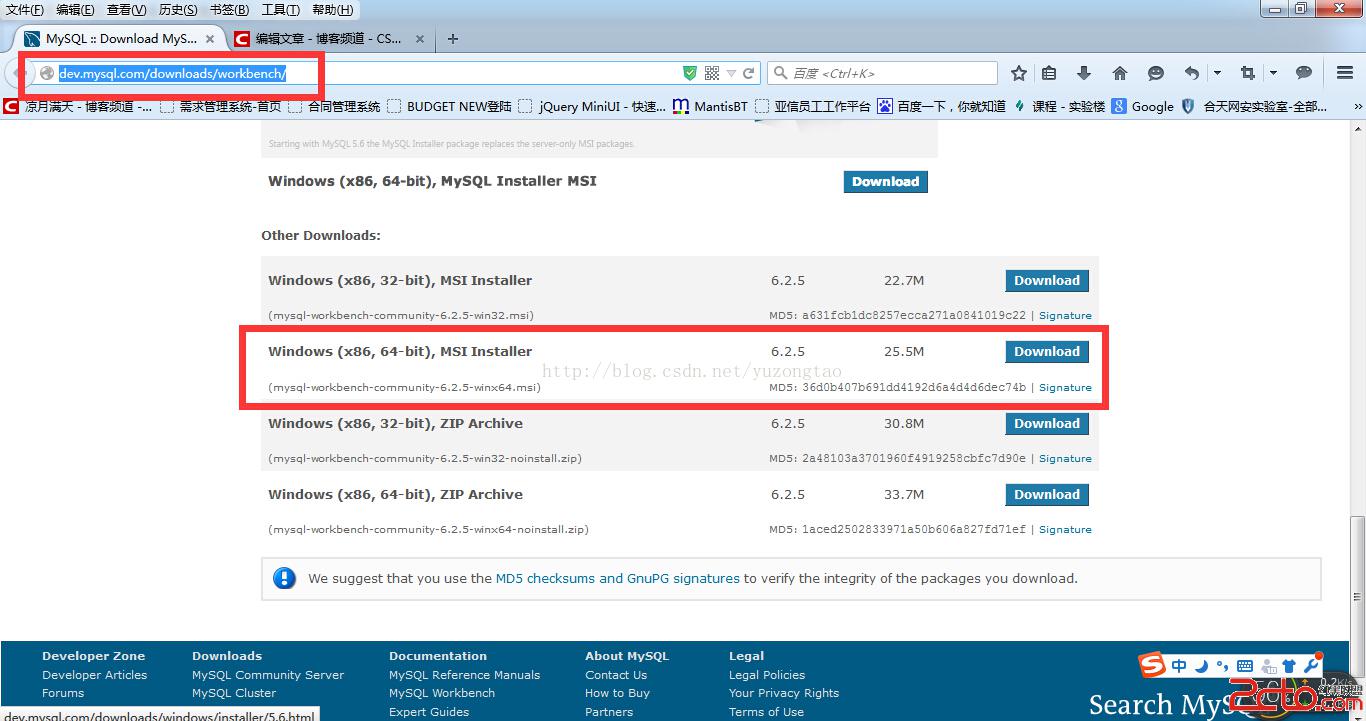
Task: Toggle the moon half-width icon in IME bar
Action: 1202,666
